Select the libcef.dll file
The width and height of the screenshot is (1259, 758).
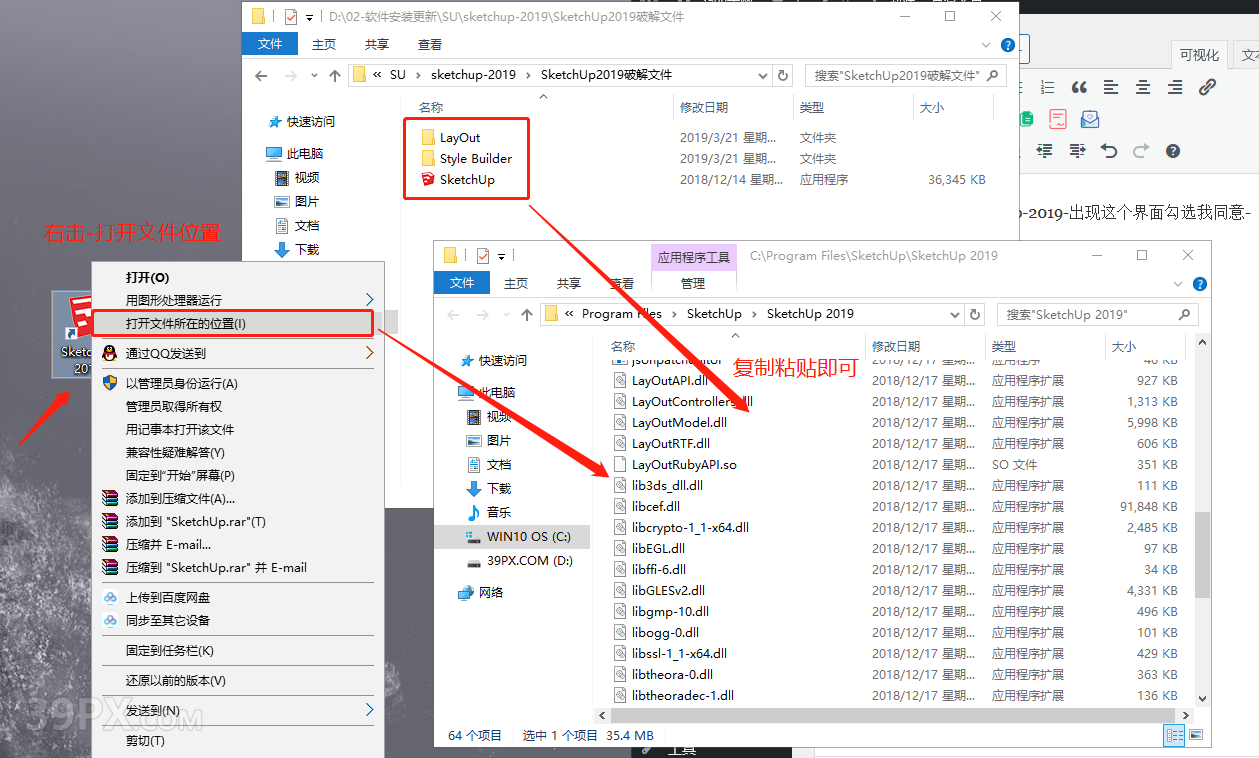click(x=656, y=507)
